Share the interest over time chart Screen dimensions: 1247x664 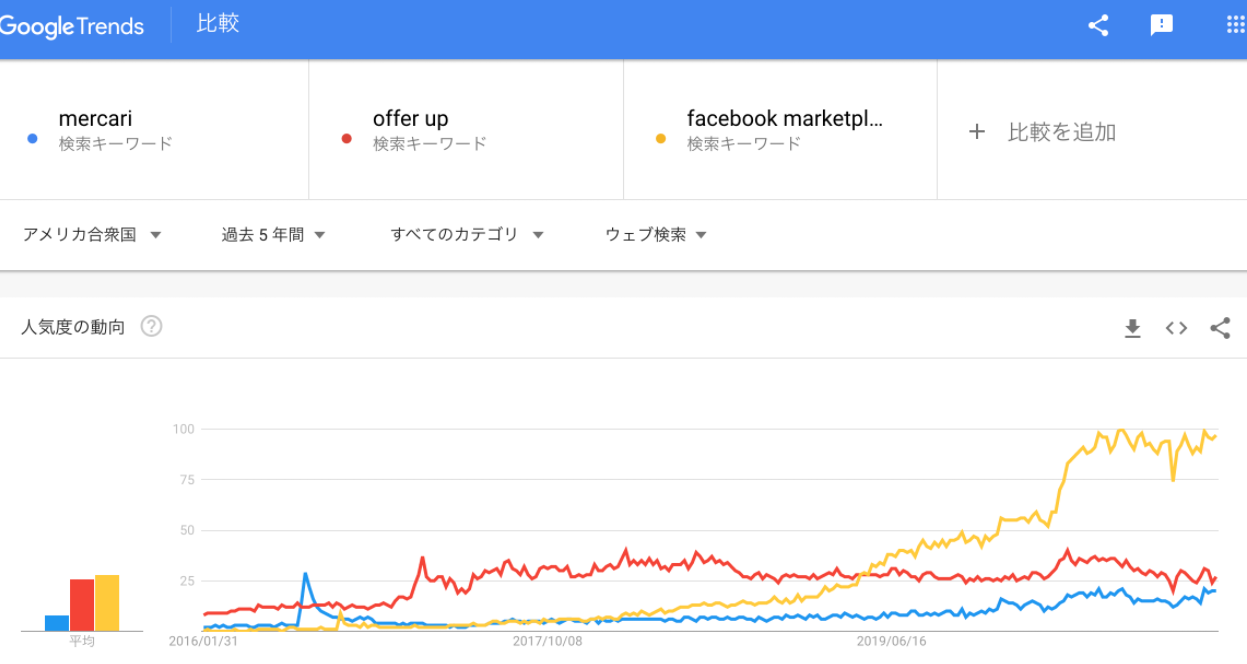tap(1220, 328)
